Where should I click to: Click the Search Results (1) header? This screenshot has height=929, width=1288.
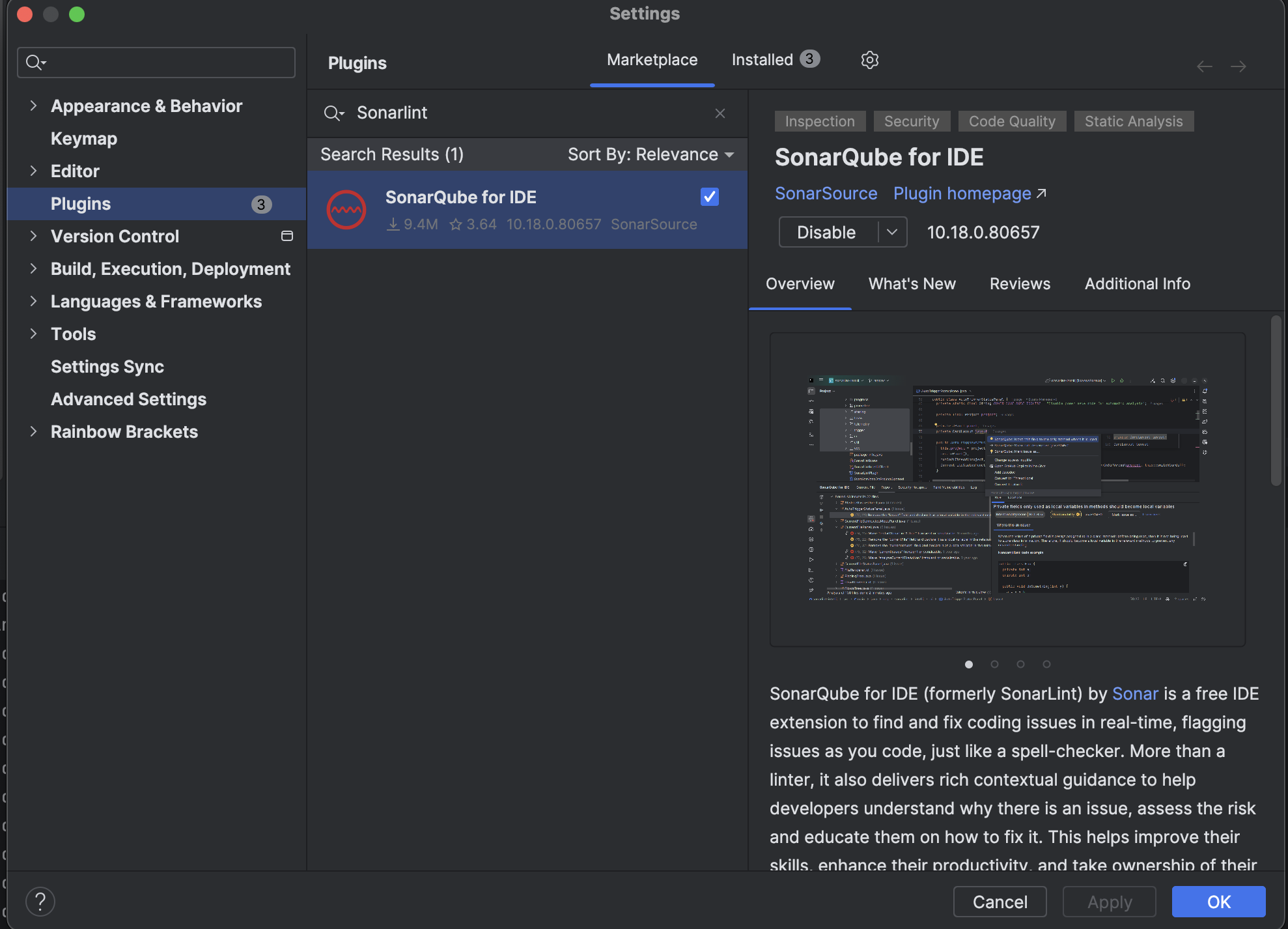point(392,154)
